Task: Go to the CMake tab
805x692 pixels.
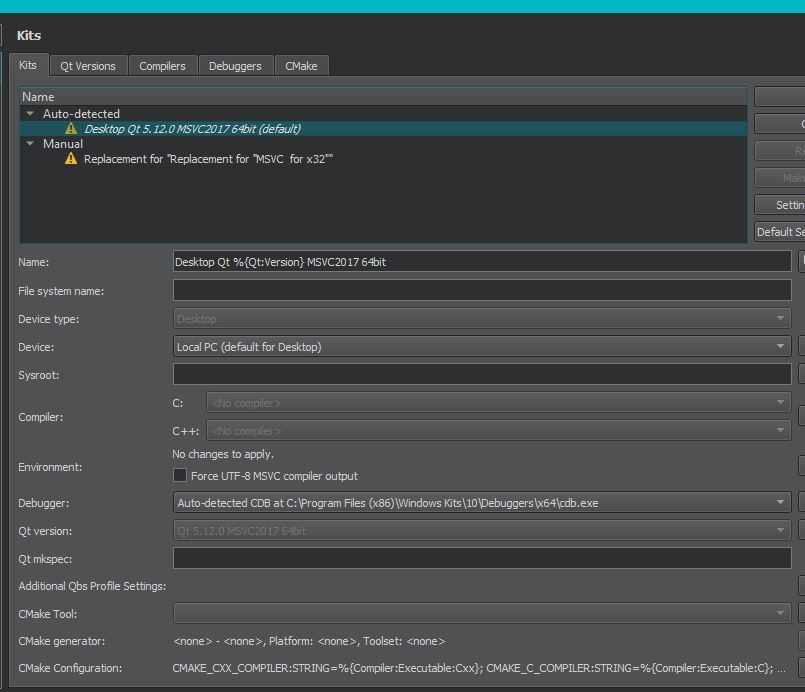Action: pos(301,66)
